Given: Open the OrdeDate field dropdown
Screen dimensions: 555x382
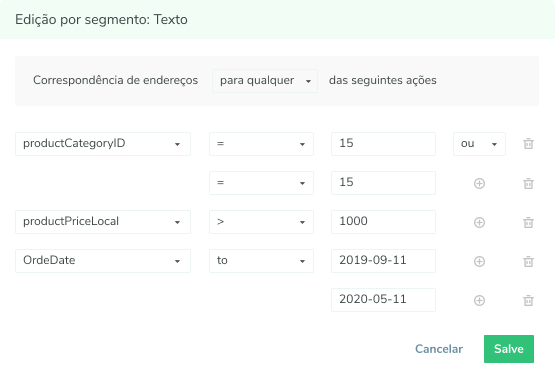Looking at the screenshot, I should point(103,261).
